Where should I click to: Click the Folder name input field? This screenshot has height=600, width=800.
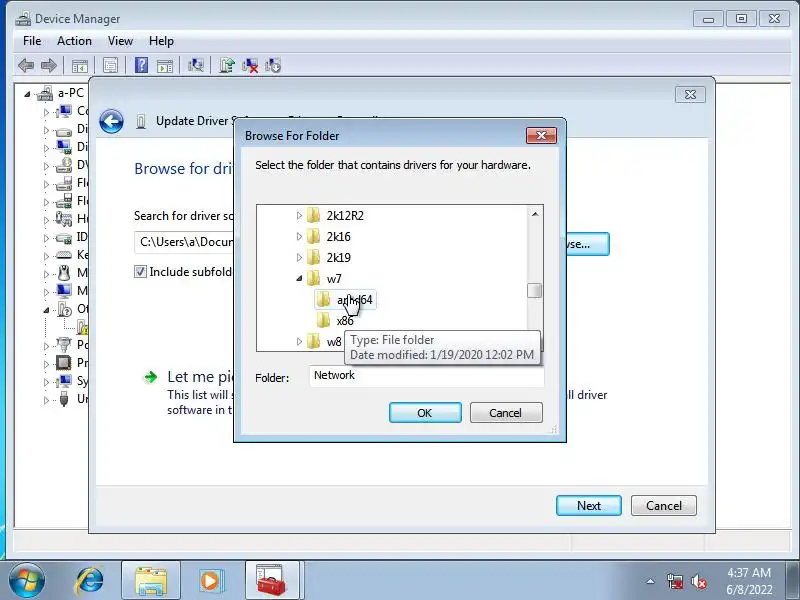pyautogui.click(x=427, y=376)
